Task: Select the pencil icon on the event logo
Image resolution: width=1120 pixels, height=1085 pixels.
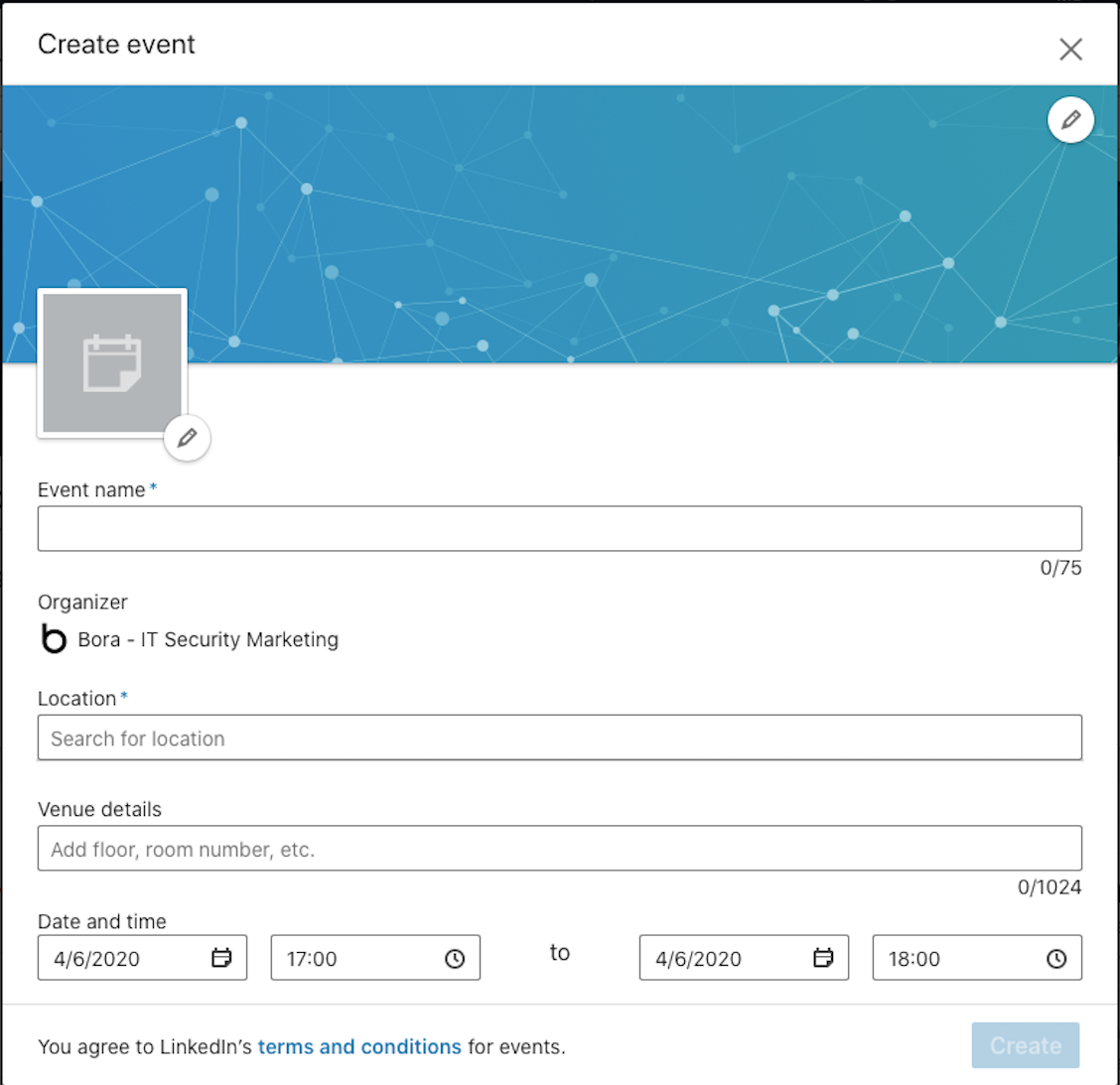Action: tap(187, 437)
